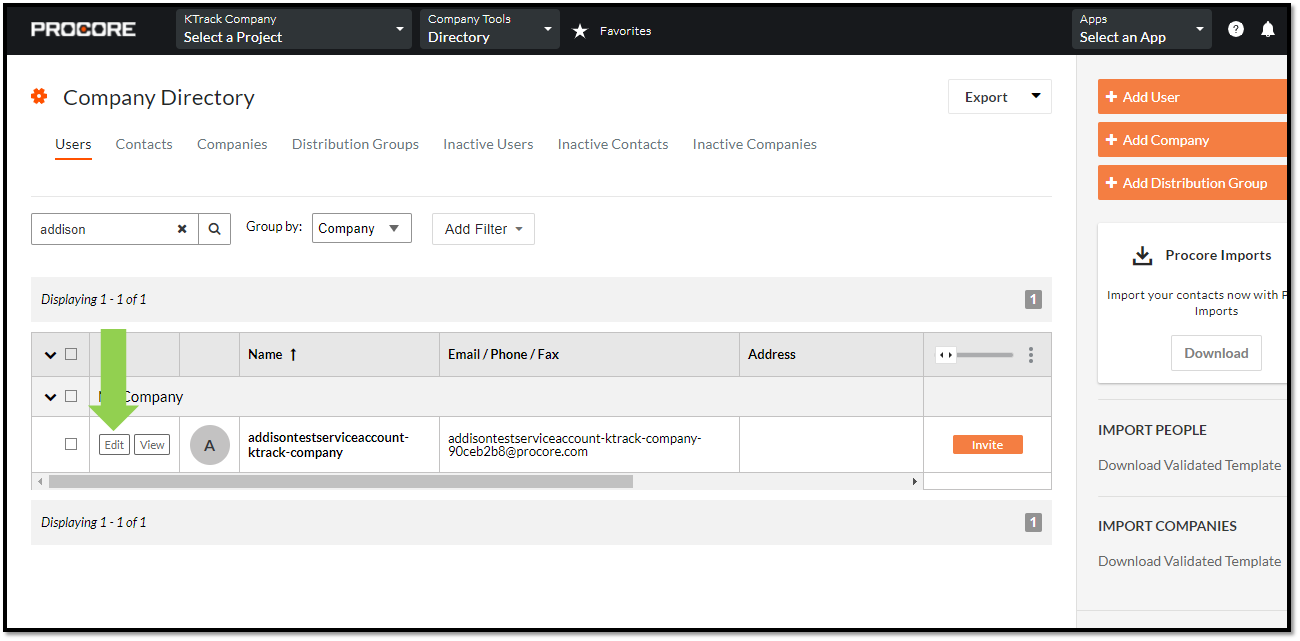Click the search magnifier button
This screenshot has height=641, width=1300.
click(214, 229)
